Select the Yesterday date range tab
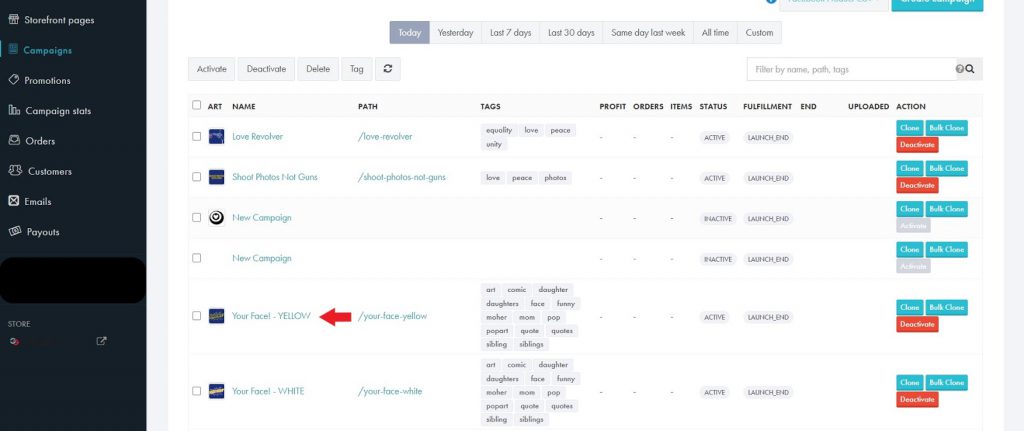 [456, 33]
